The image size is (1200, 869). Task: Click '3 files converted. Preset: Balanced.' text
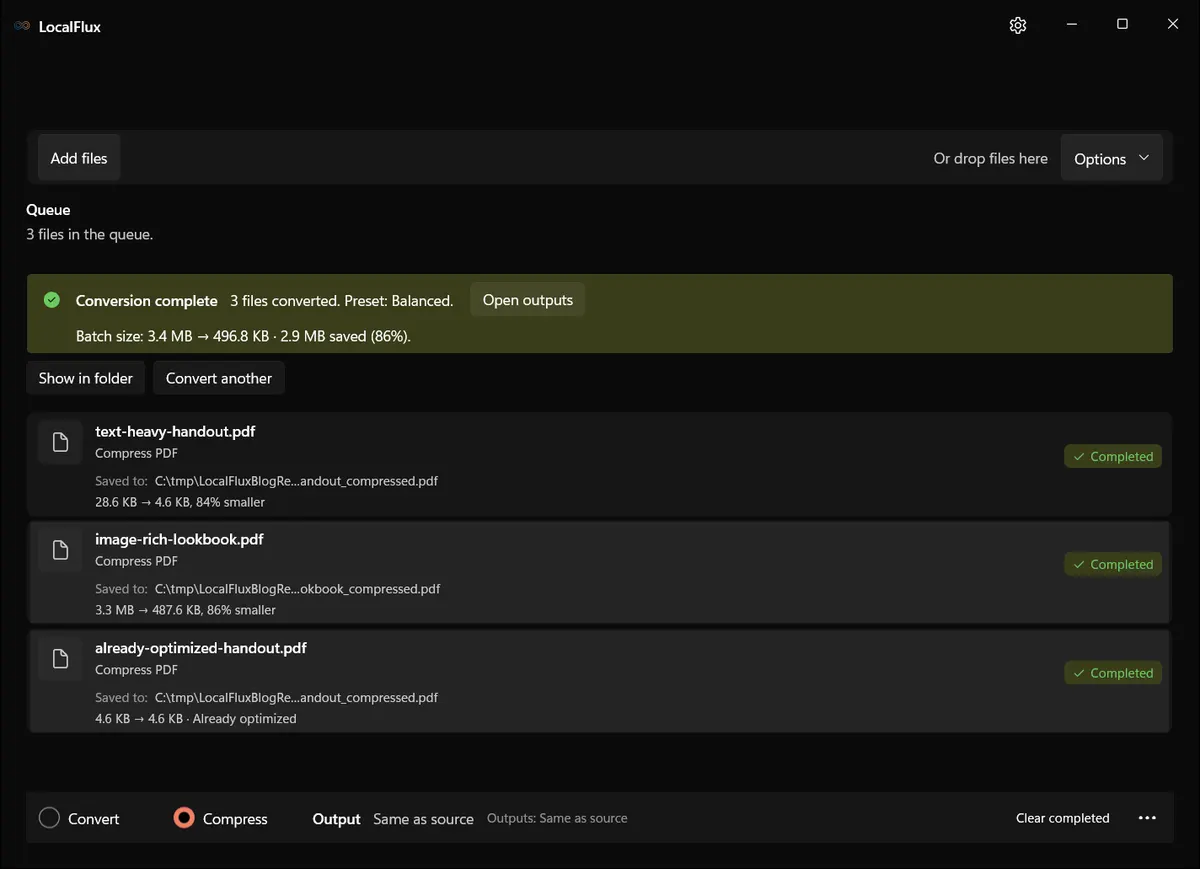pos(341,300)
